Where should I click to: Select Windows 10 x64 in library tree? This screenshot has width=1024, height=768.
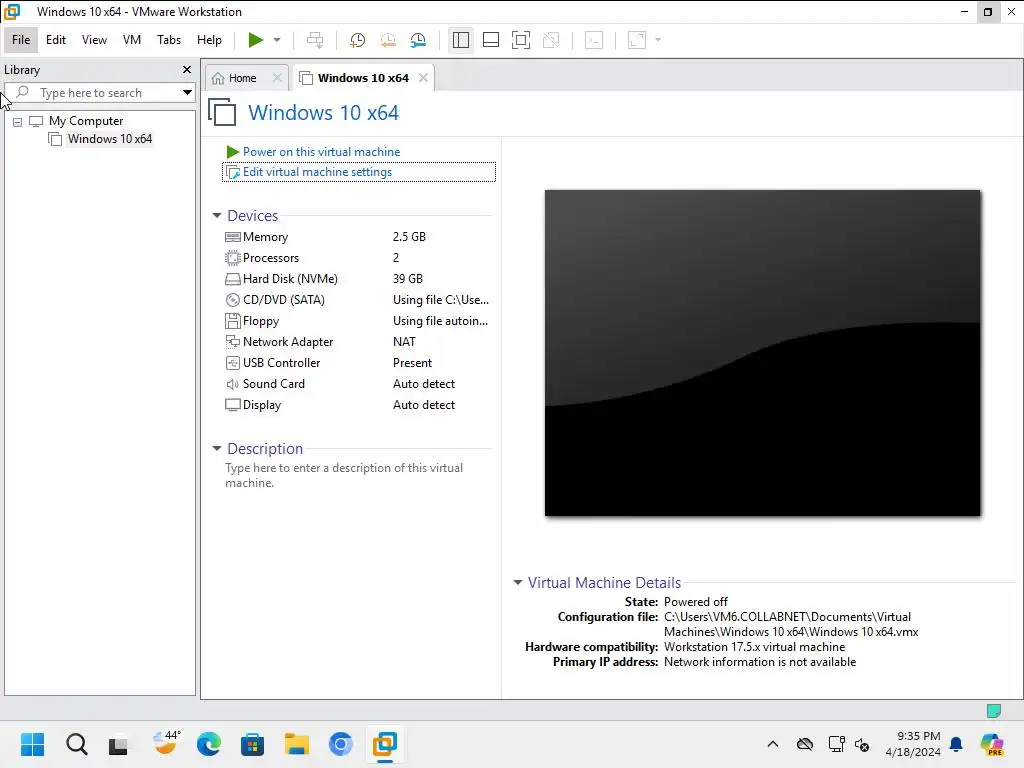(x=110, y=138)
